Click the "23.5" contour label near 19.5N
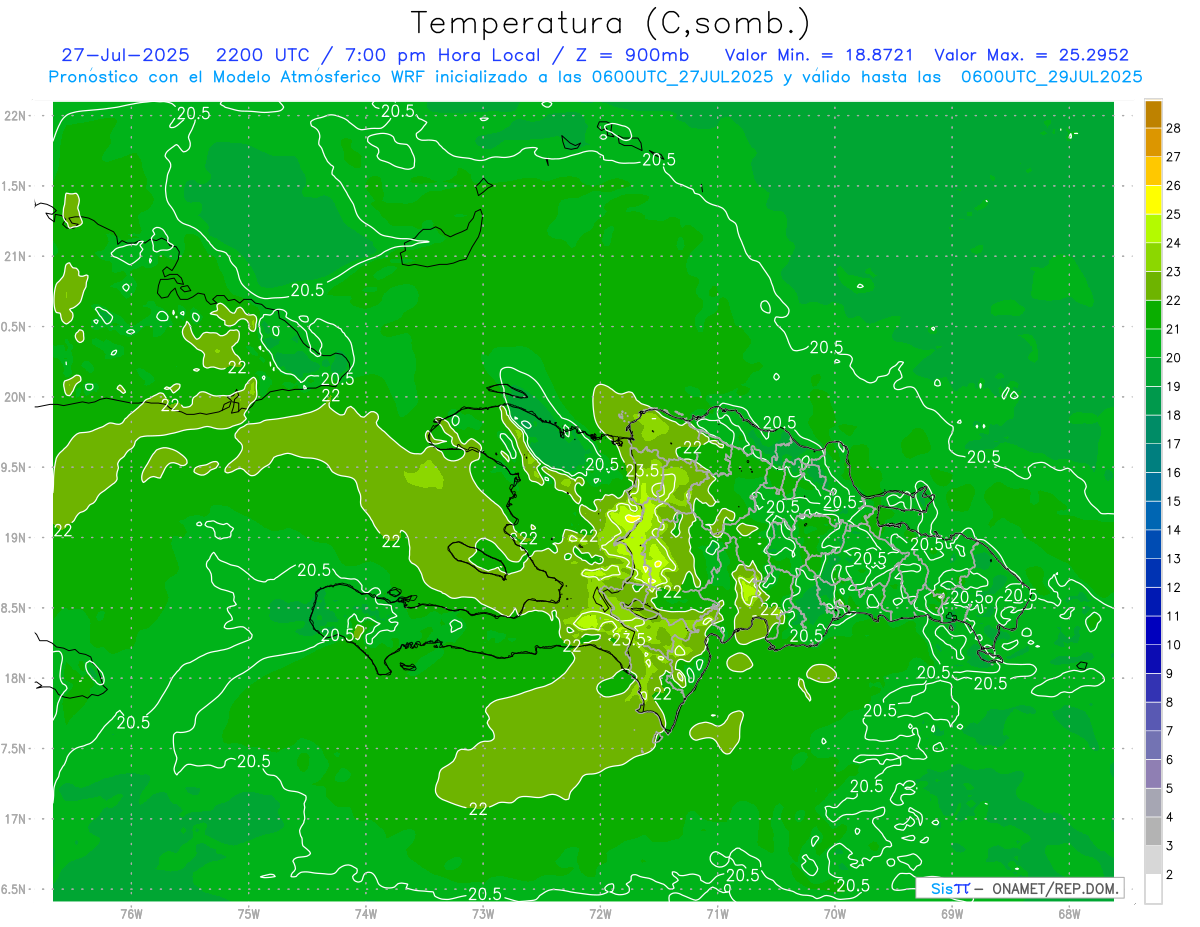 642,471
